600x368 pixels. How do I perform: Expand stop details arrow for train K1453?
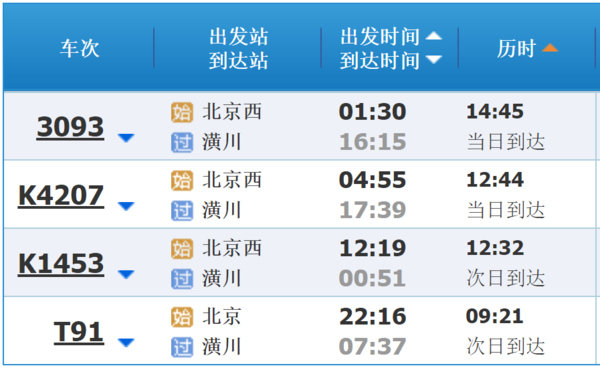point(126,274)
